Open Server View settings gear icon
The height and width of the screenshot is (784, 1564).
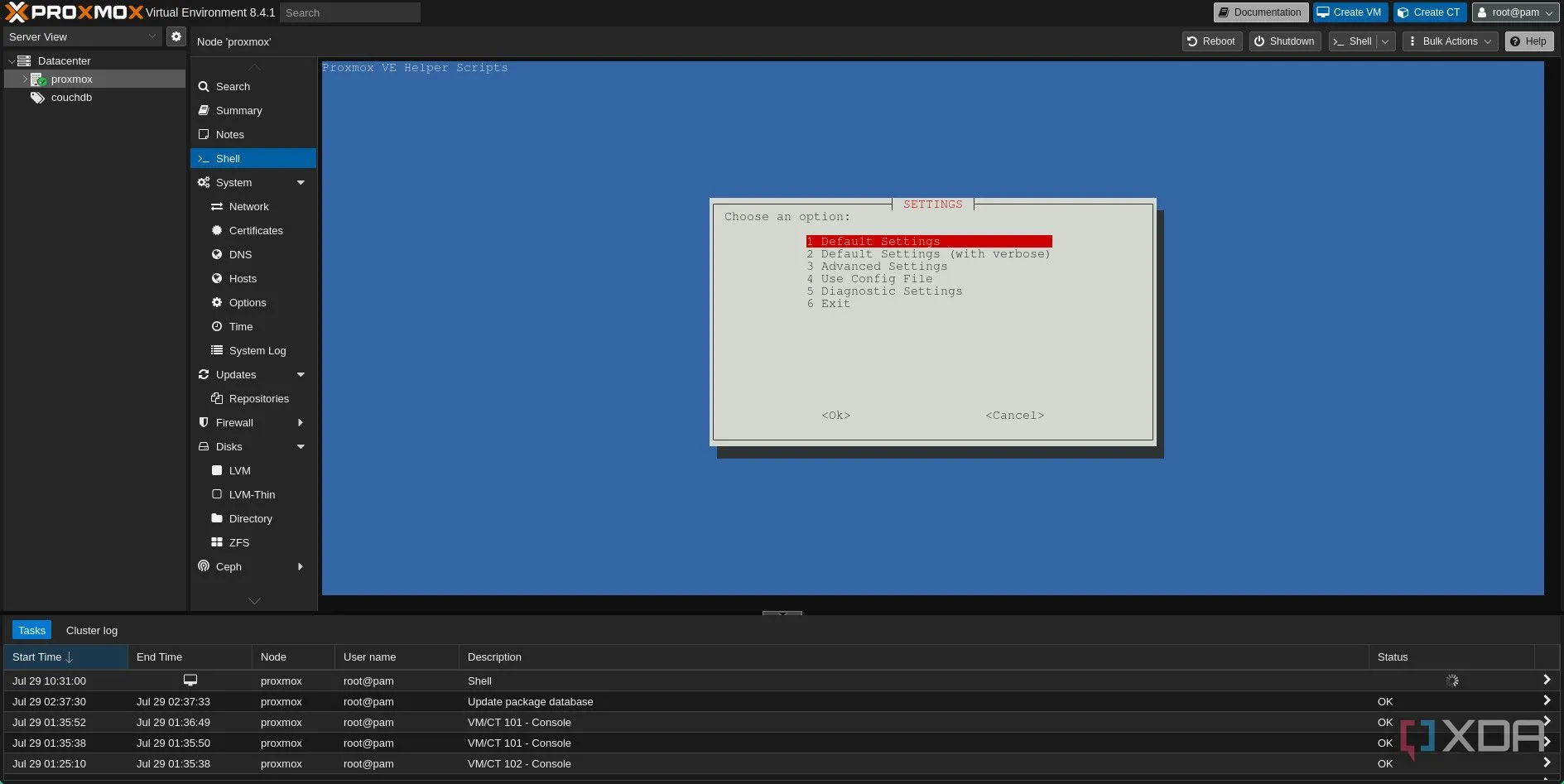(x=176, y=36)
